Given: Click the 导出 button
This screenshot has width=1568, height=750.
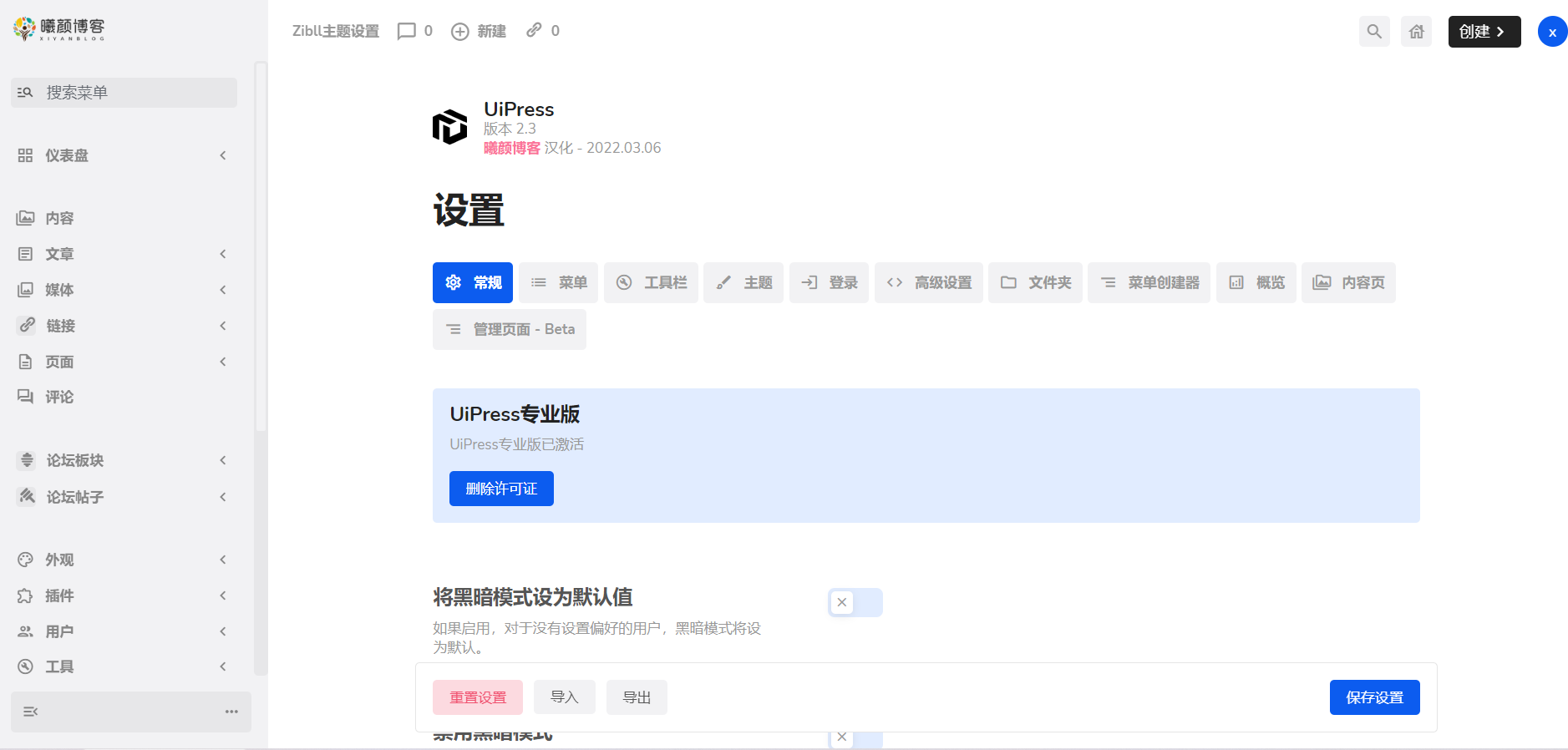Looking at the screenshot, I should click(x=637, y=697).
